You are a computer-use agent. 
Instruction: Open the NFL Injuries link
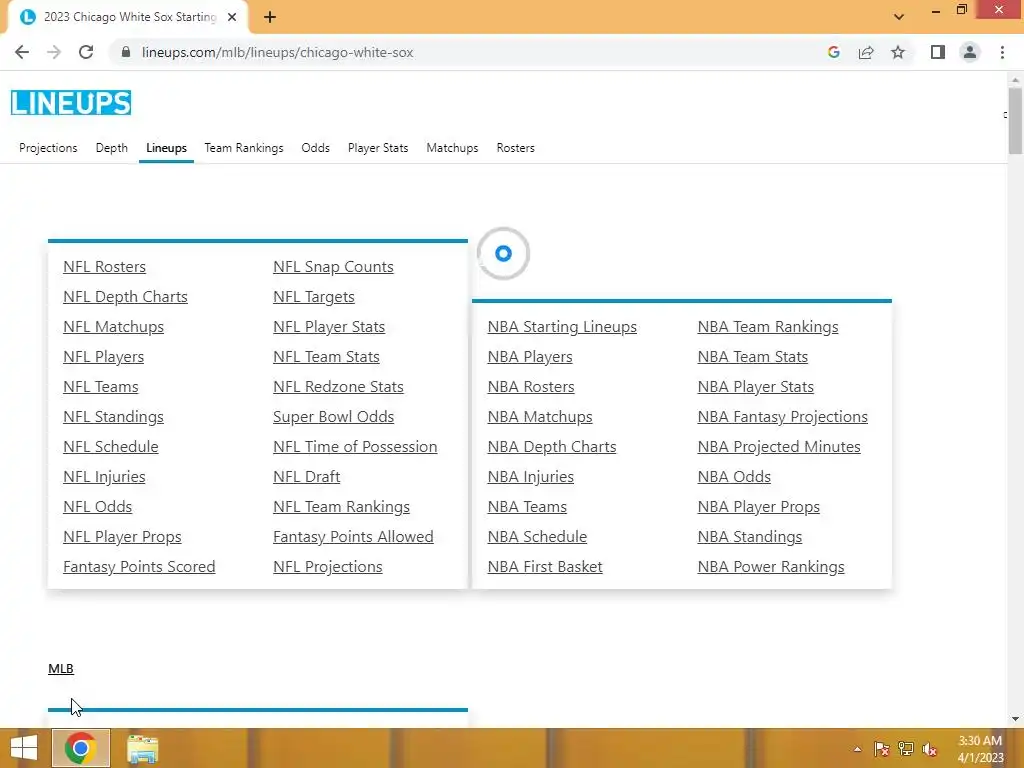coord(104,477)
